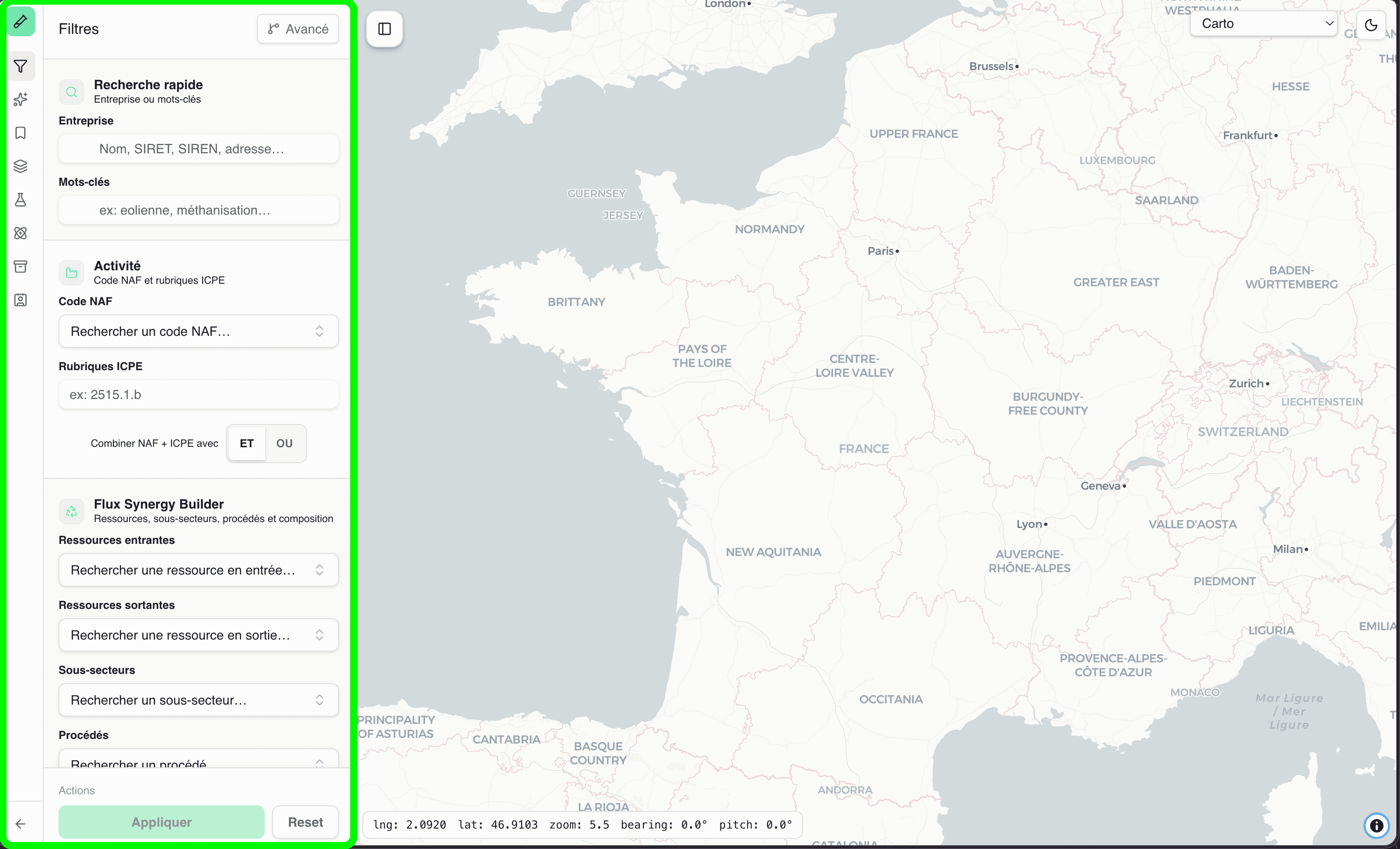
Task: Click the Rubriques ICPE input field
Action: pos(199,394)
